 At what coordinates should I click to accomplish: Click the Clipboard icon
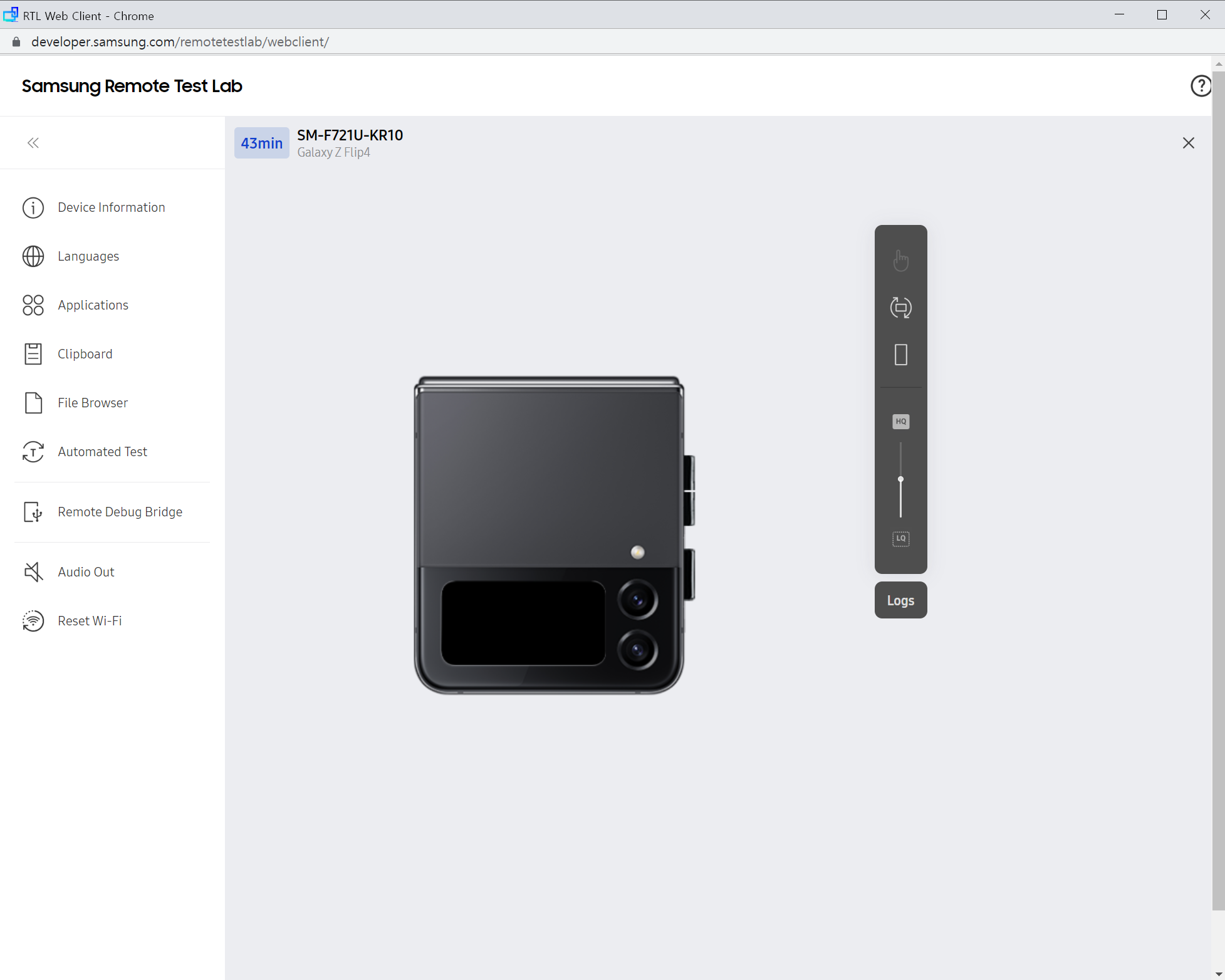coord(33,354)
